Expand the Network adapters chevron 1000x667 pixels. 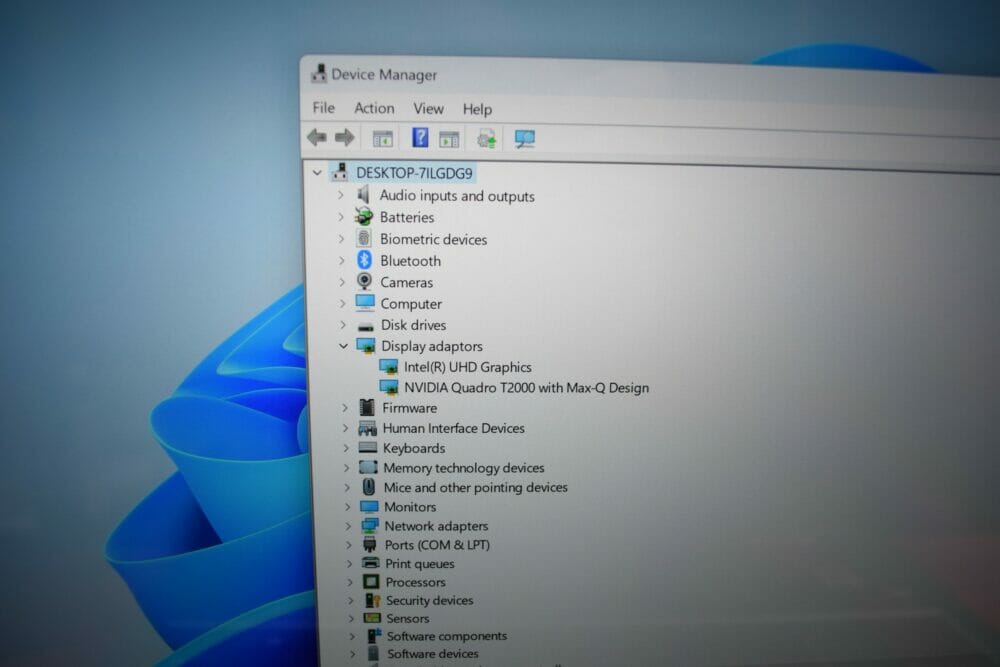348,526
